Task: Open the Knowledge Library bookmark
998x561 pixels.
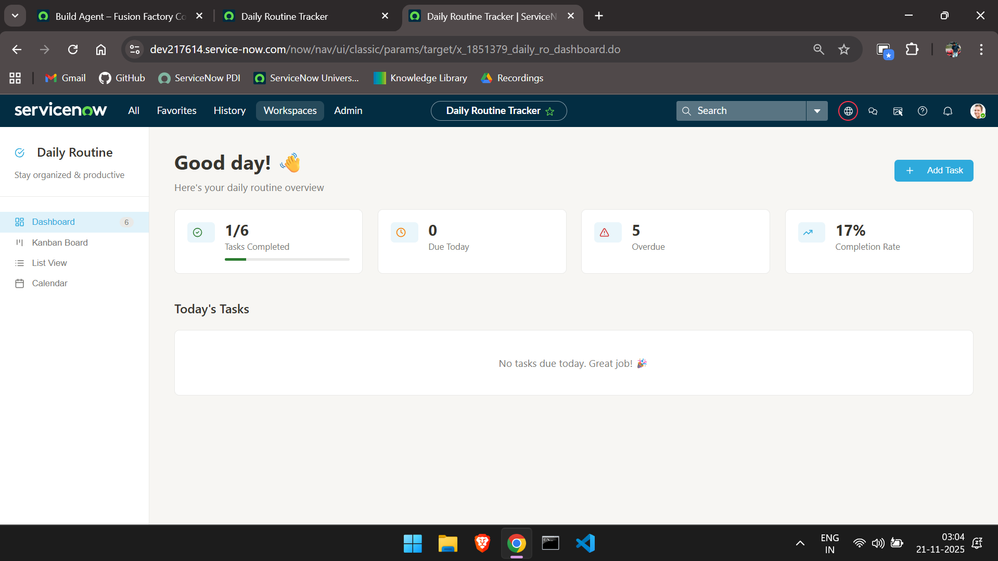Action: [420, 78]
